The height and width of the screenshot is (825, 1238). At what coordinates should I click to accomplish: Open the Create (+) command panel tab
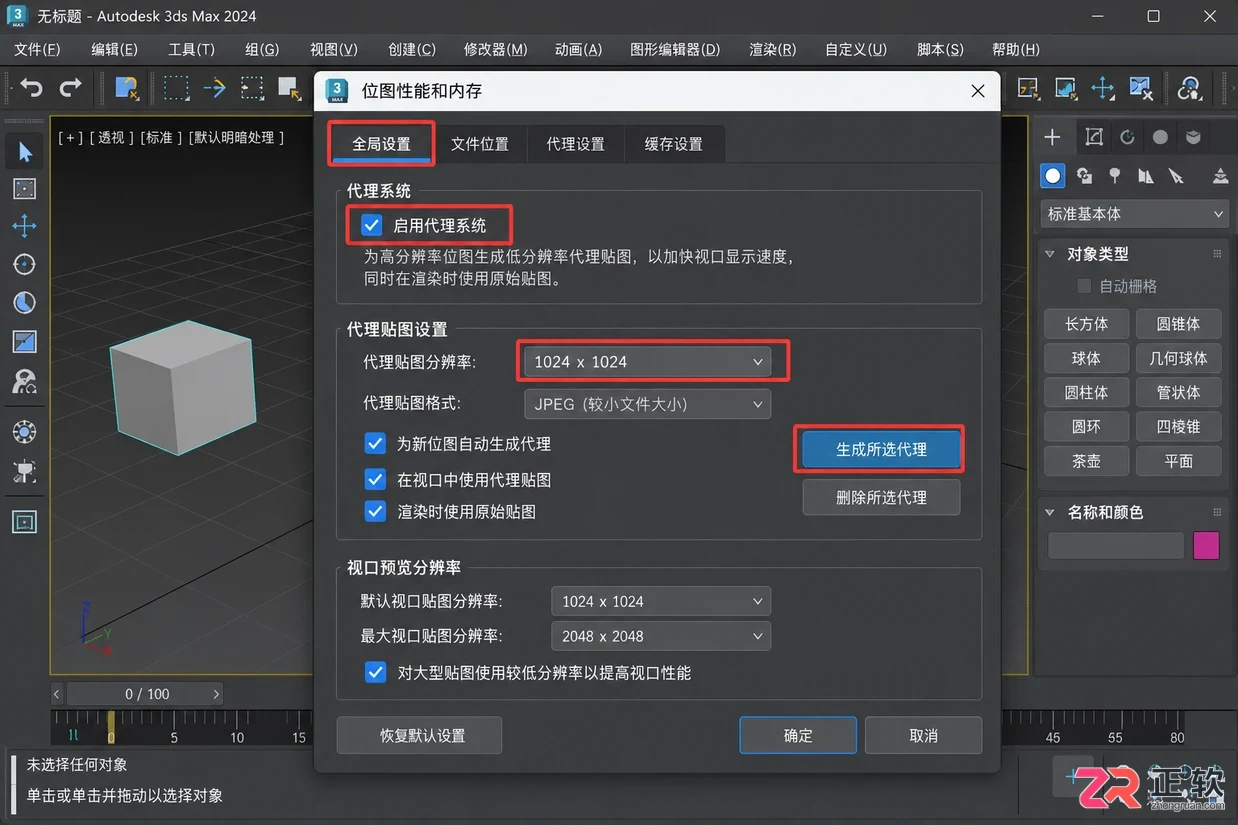(x=1052, y=137)
